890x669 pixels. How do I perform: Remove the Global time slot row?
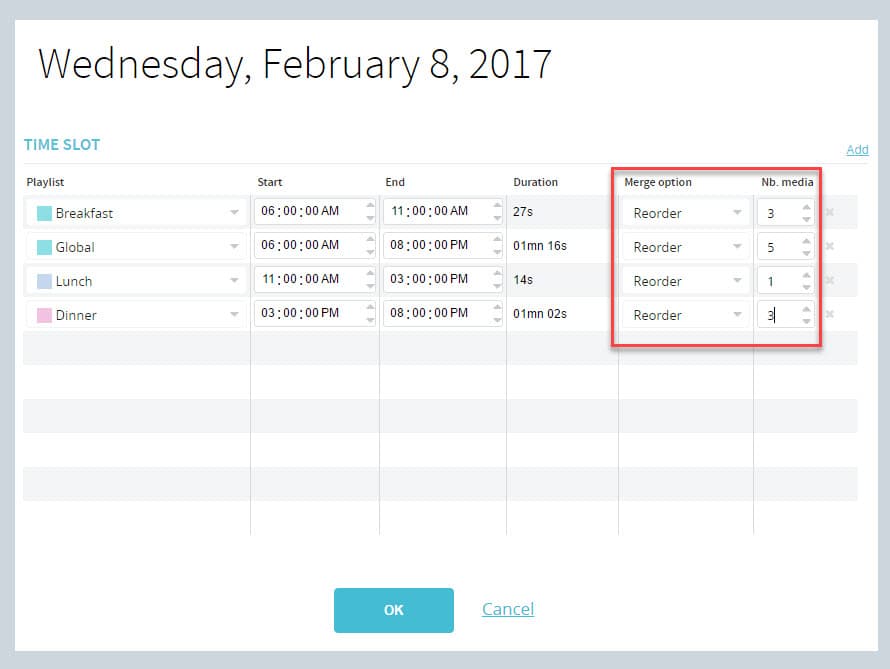[829, 246]
